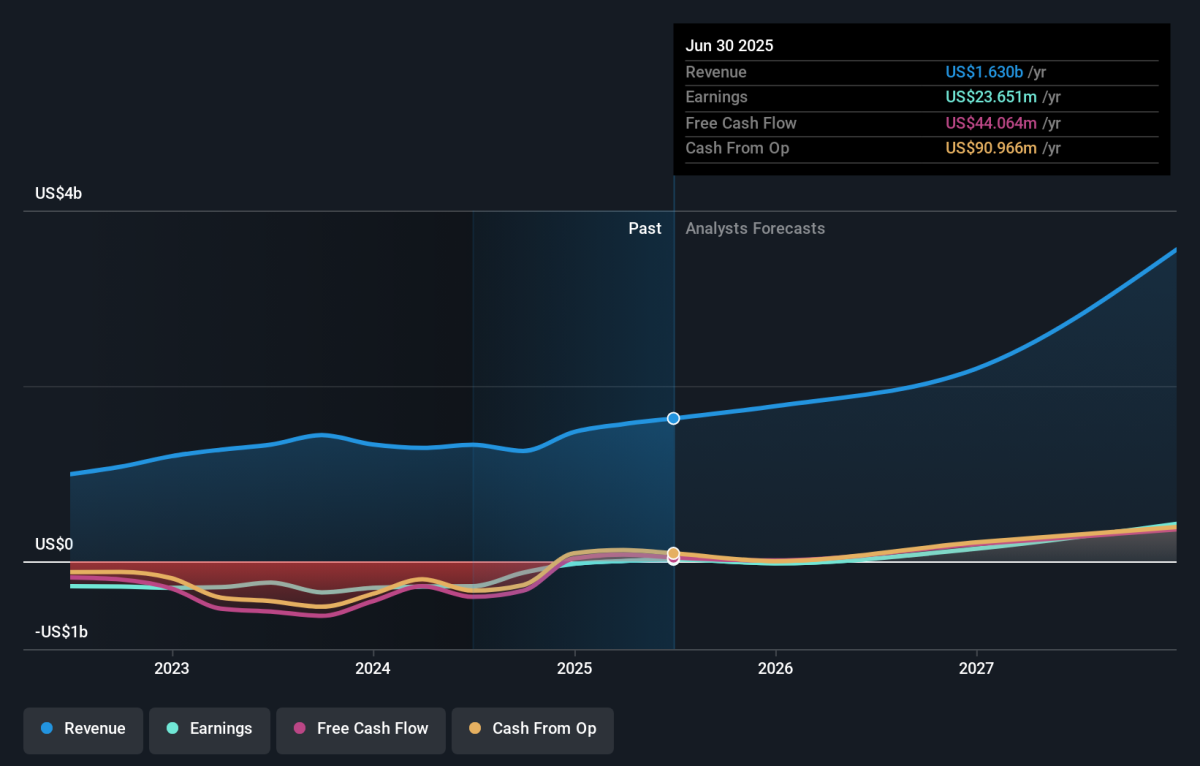Toggle the Cash From Op legend button
The width and height of the screenshot is (1200, 766).
[532, 729]
